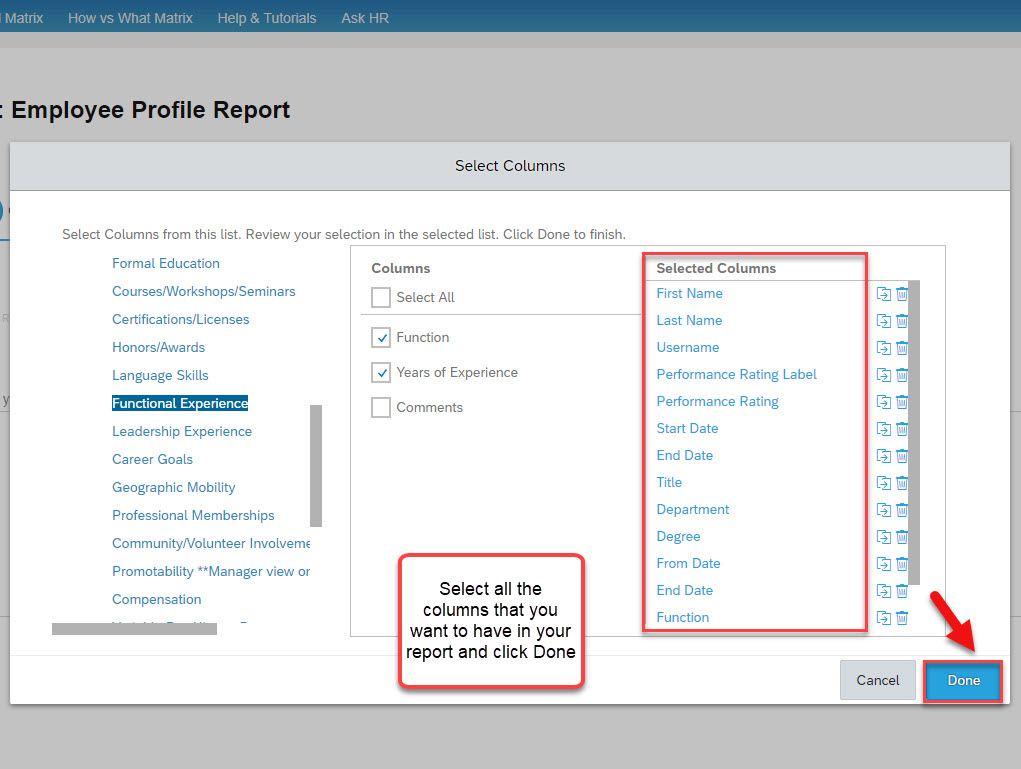
Task: Trash the Performance Rating Label column
Action: click(902, 374)
